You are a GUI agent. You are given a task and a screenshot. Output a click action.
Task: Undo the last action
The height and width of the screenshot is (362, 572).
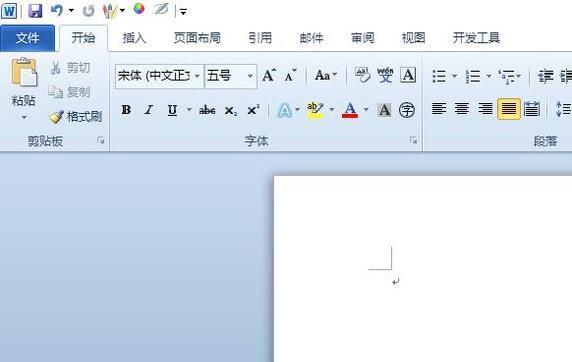tap(57, 10)
